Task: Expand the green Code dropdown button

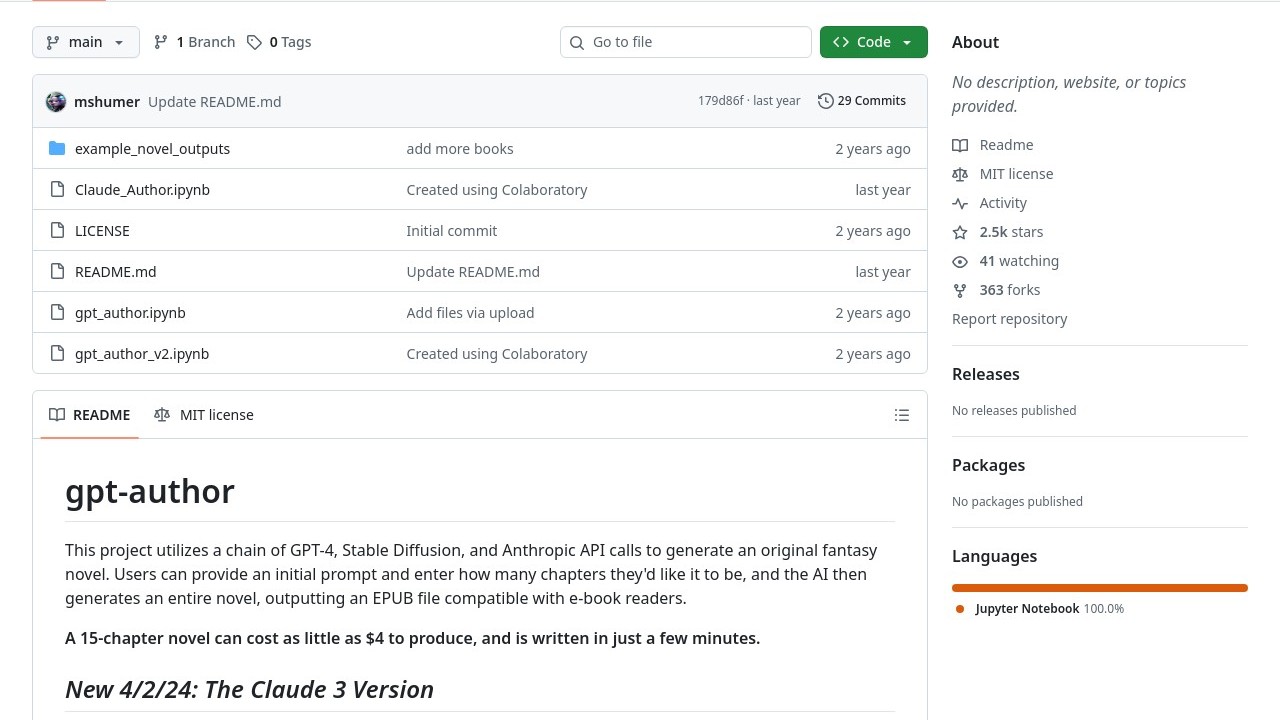Action: coord(873,42)
